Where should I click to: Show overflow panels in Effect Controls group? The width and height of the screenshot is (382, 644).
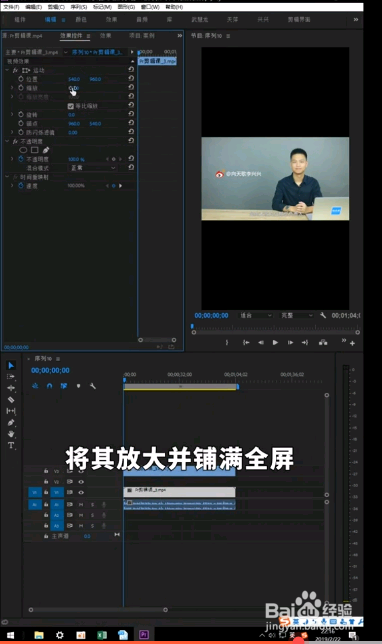[x=179, y=36]
